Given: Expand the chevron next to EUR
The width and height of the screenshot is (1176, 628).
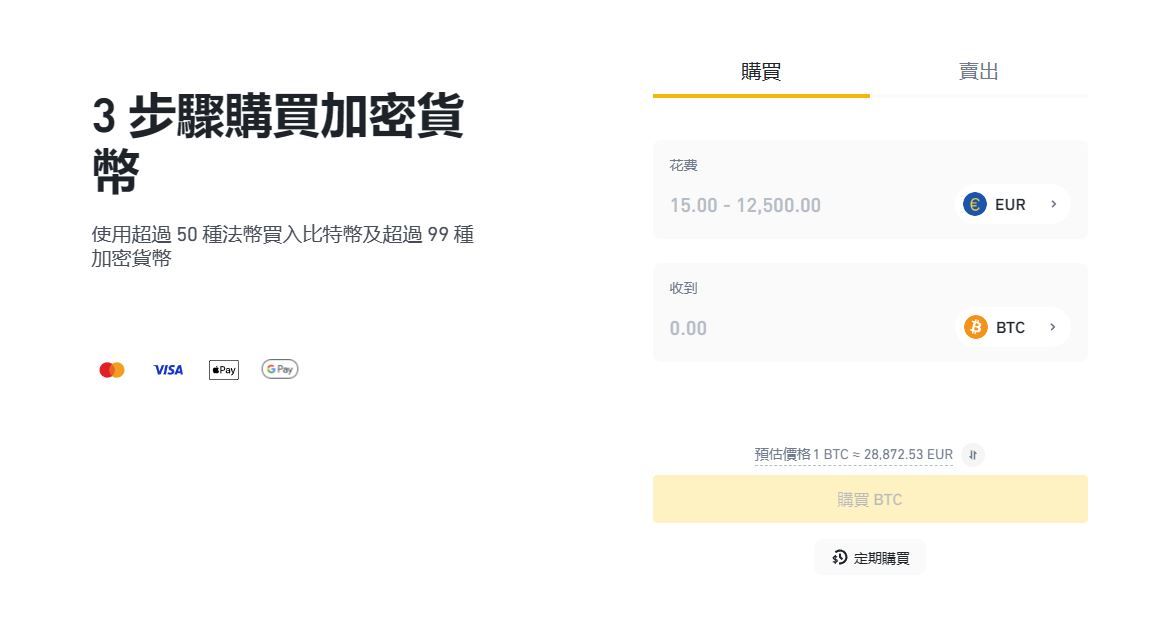Looking at the screenshot, I should pyautogui.click(x=1054, y=205).
